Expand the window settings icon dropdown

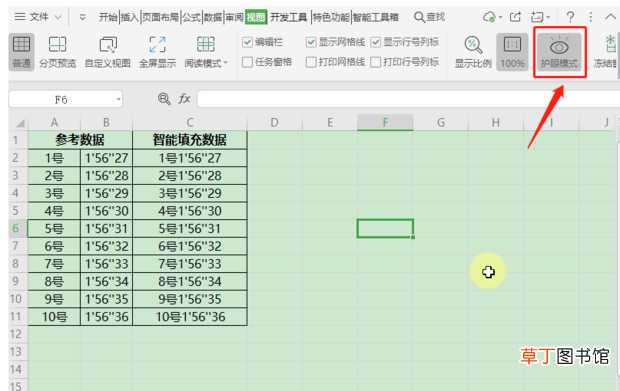tap(548, 17)
